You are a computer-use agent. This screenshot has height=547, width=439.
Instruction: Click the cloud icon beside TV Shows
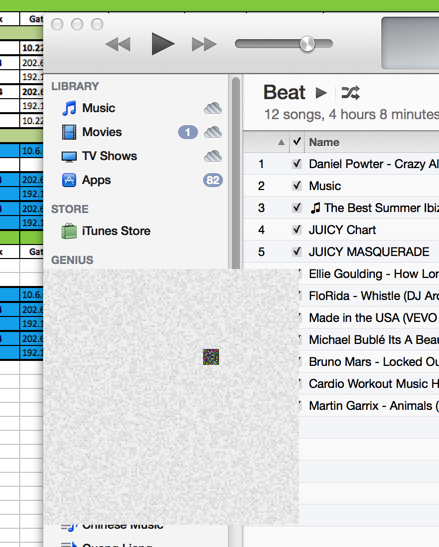coord(213,156)
